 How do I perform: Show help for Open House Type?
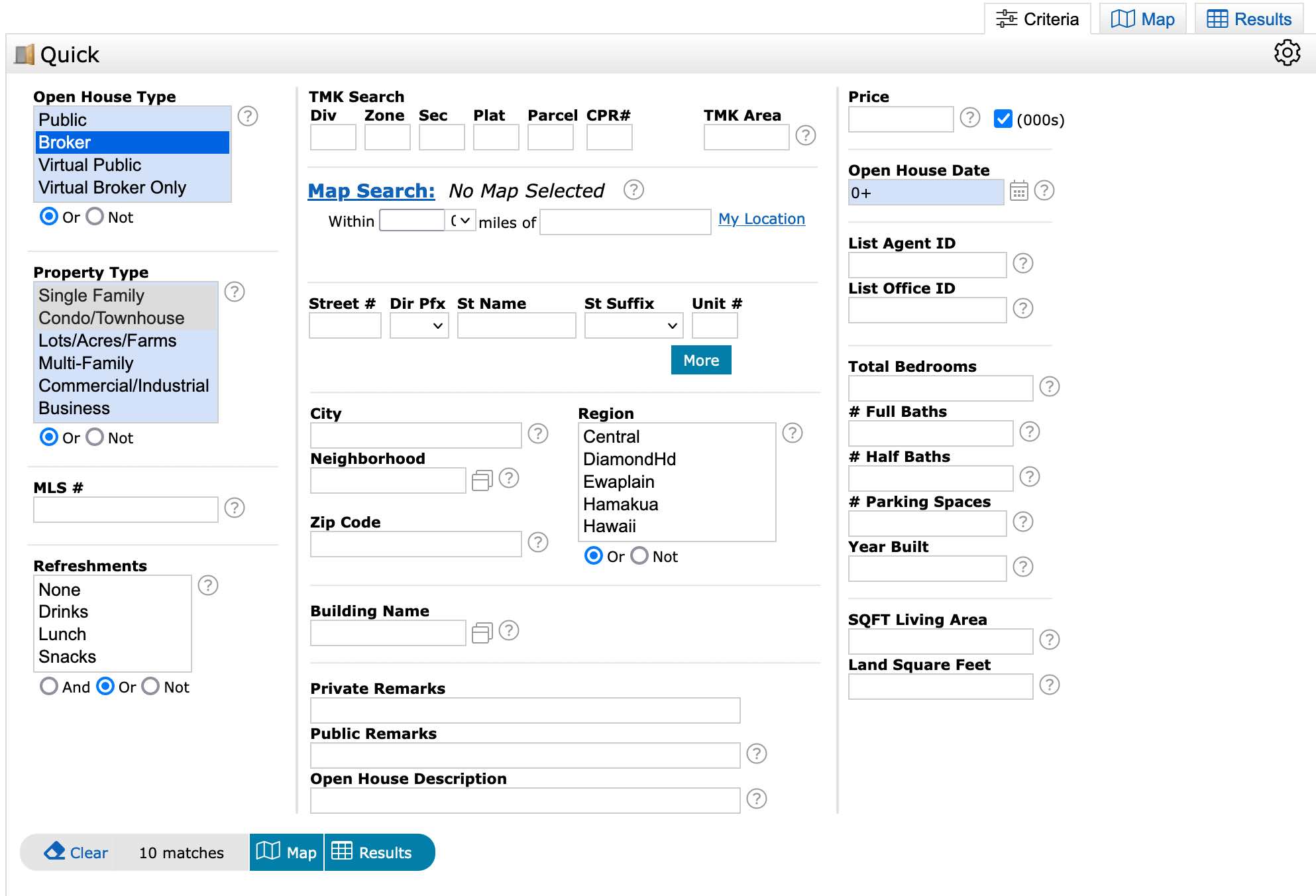pos(248,117)
